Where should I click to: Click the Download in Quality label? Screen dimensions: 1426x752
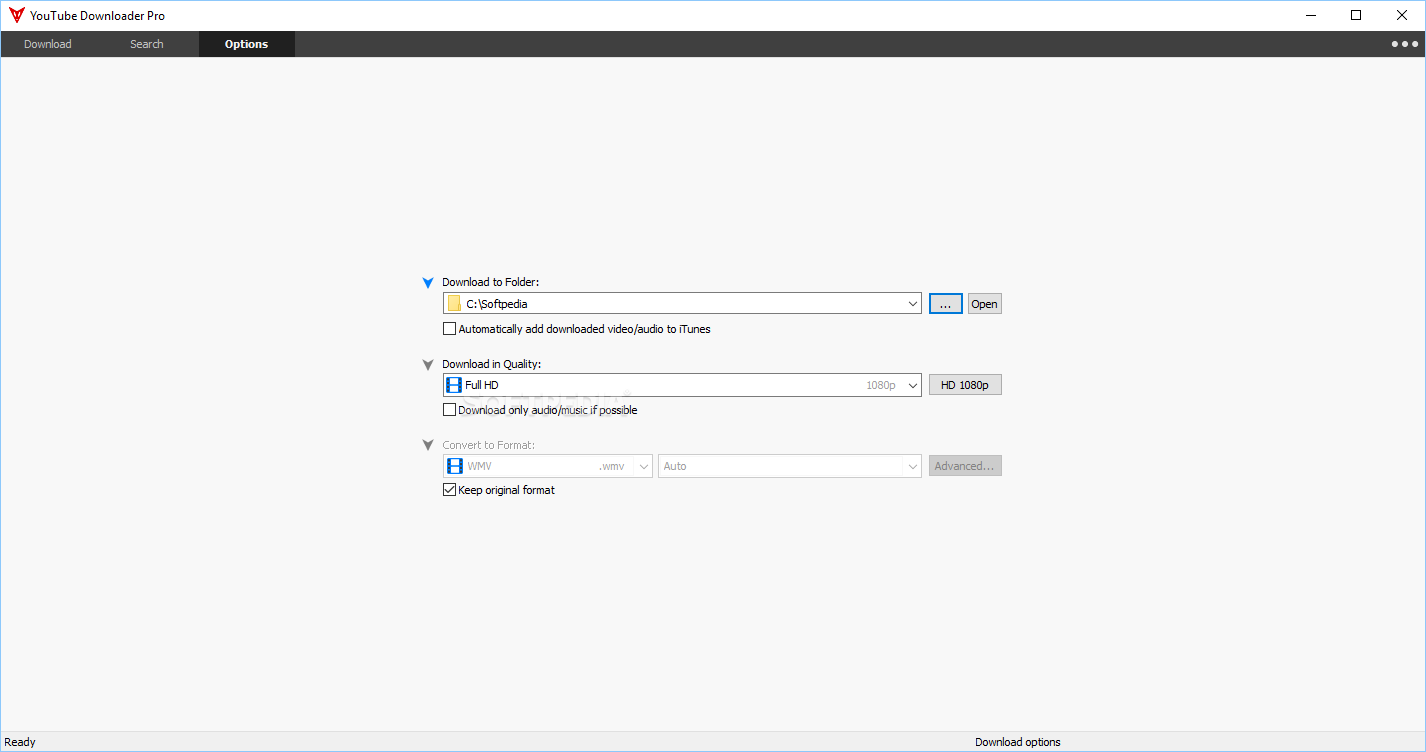coord(492,365)
